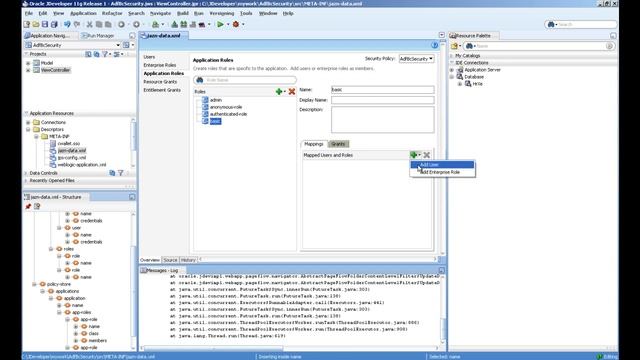Open the Refactor menu
This screenshot has width=640, height=360.
click(x=112, y=13)
